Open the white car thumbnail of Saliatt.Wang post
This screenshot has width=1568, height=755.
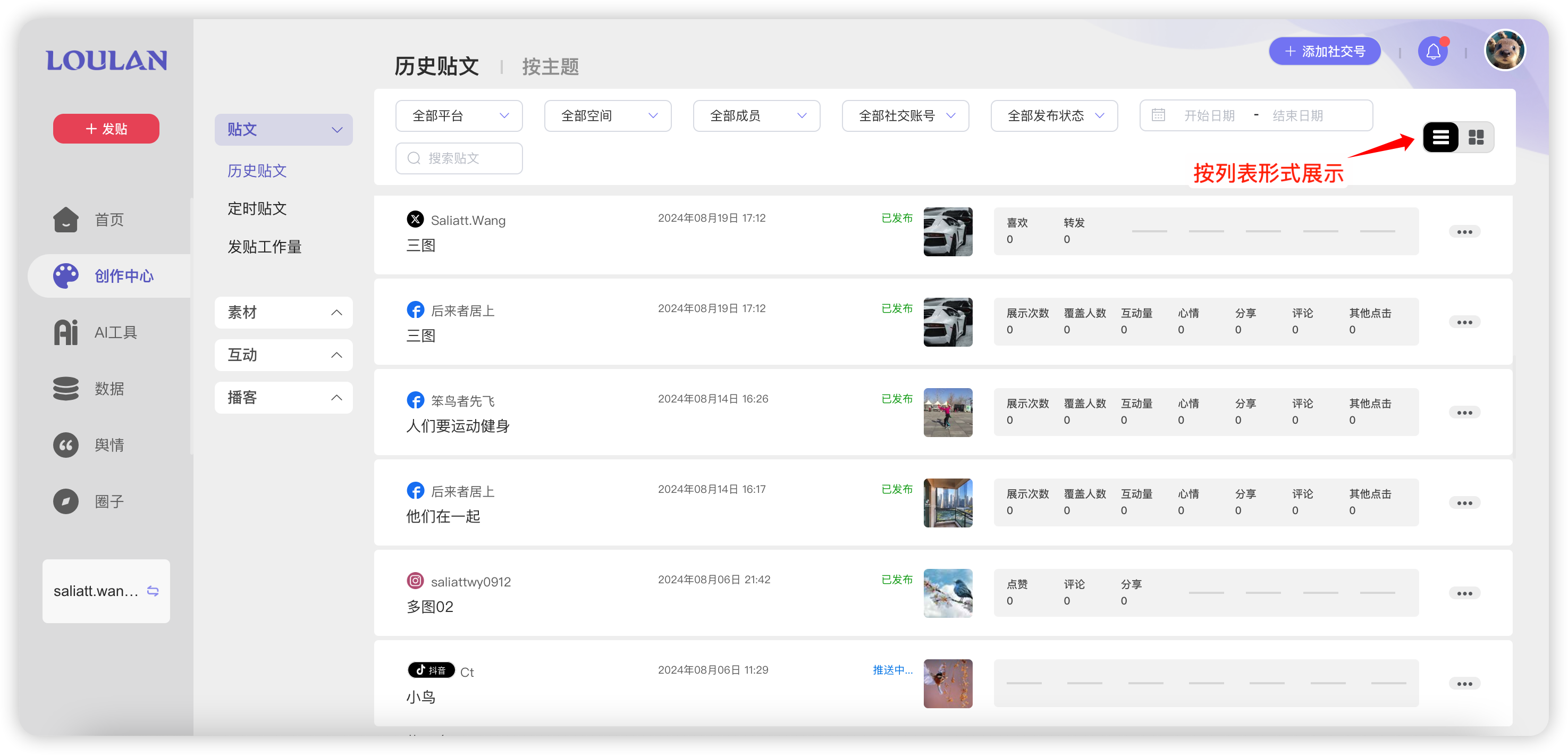[948, 232]
